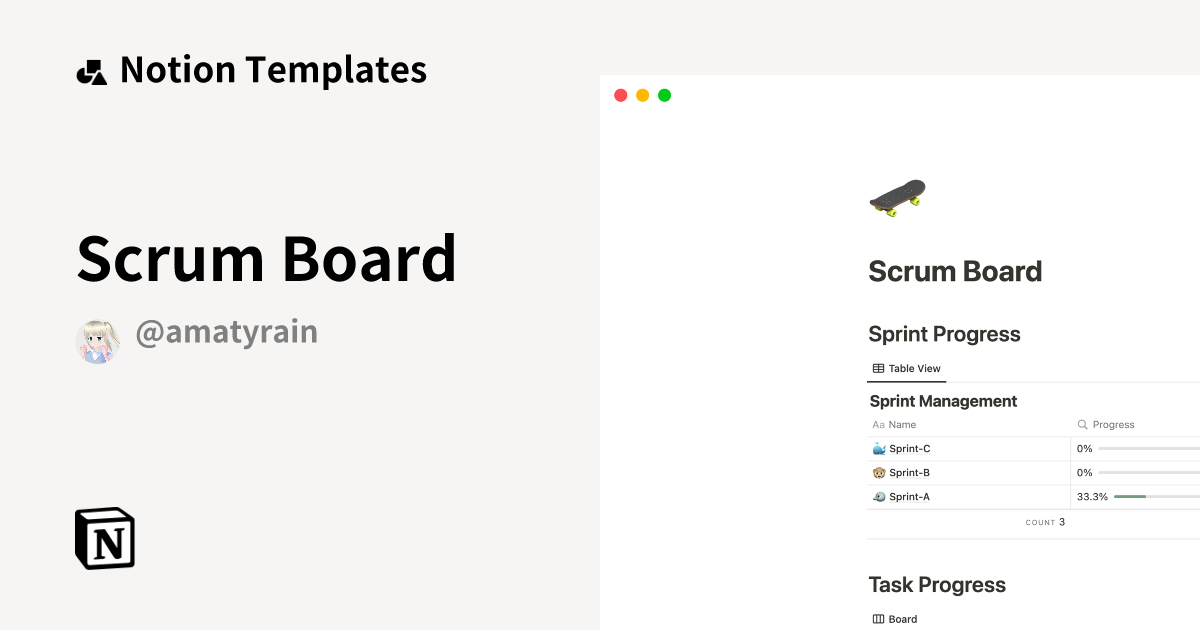The image size is (1200, 630).
Task: Click the monkey emoji icon on Sprint-B row
Action: pos(879,472)
